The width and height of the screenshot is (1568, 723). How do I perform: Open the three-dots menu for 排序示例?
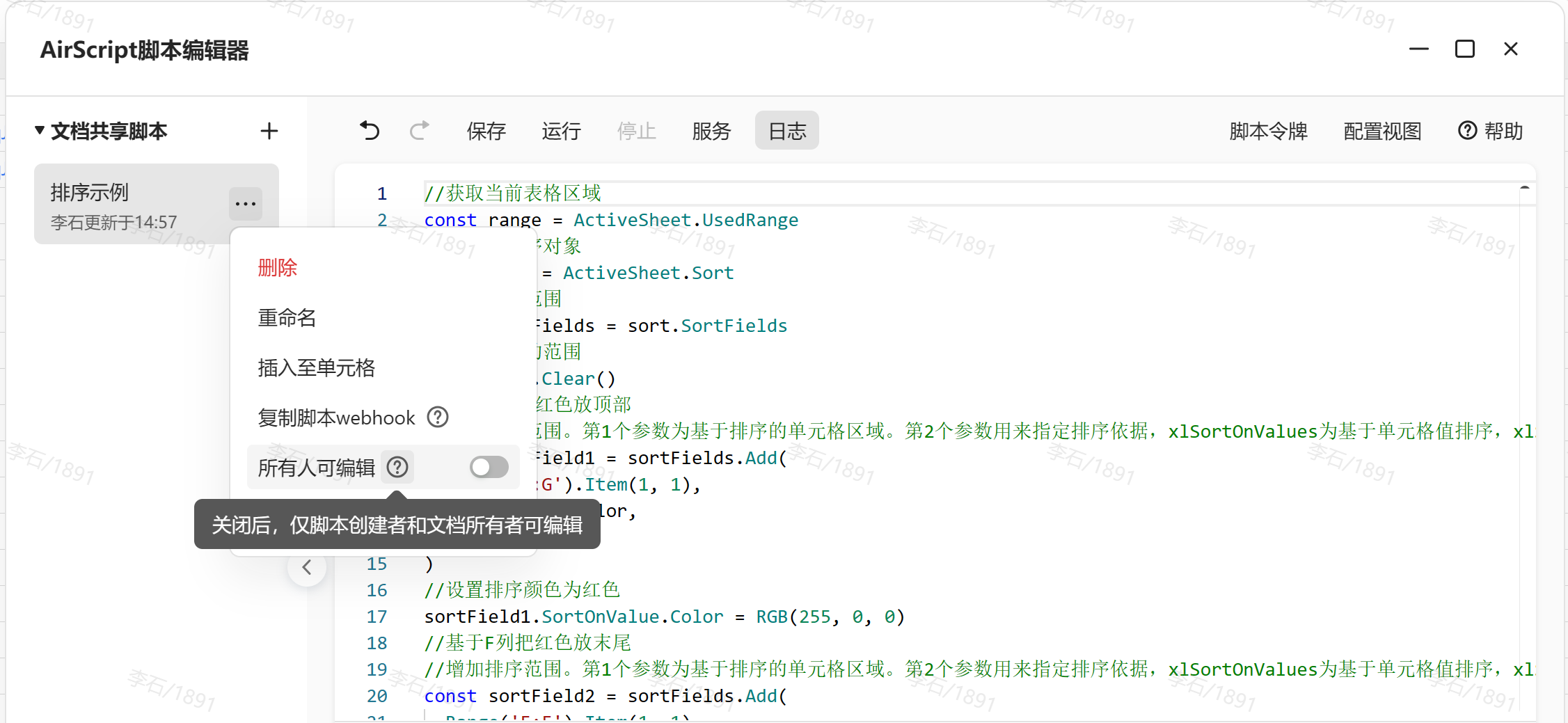(x=246, y=204)
